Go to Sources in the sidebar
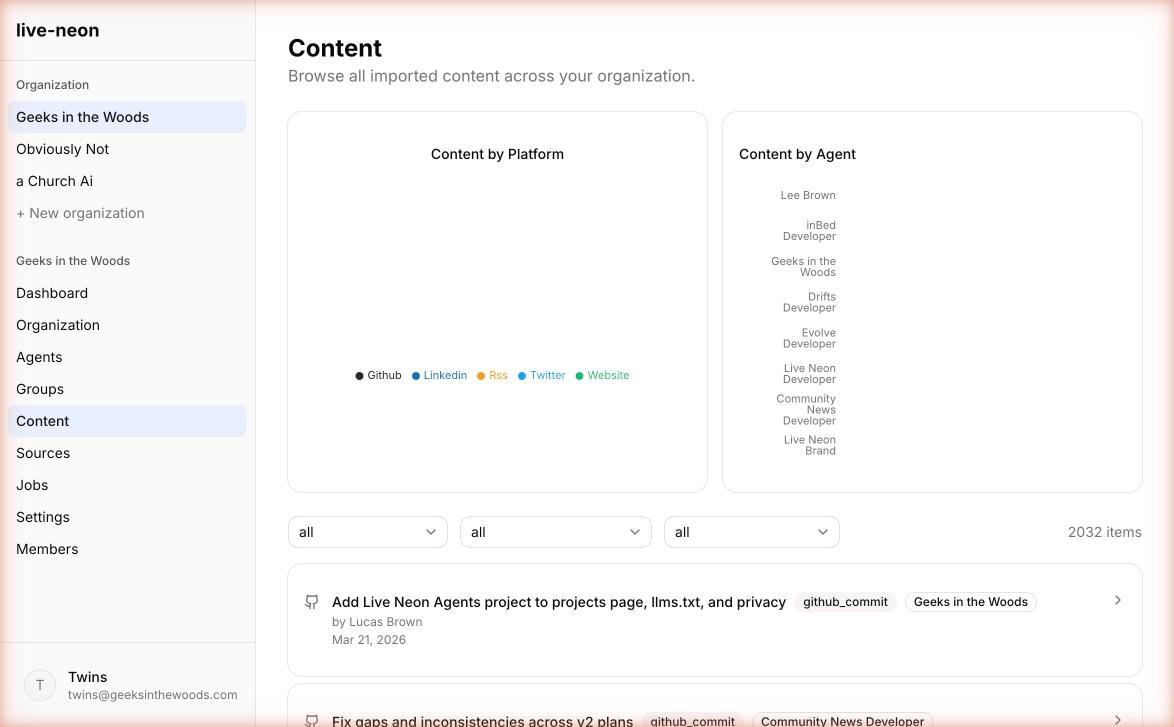Screen dimensions: 1174x727 pos(43,453)
